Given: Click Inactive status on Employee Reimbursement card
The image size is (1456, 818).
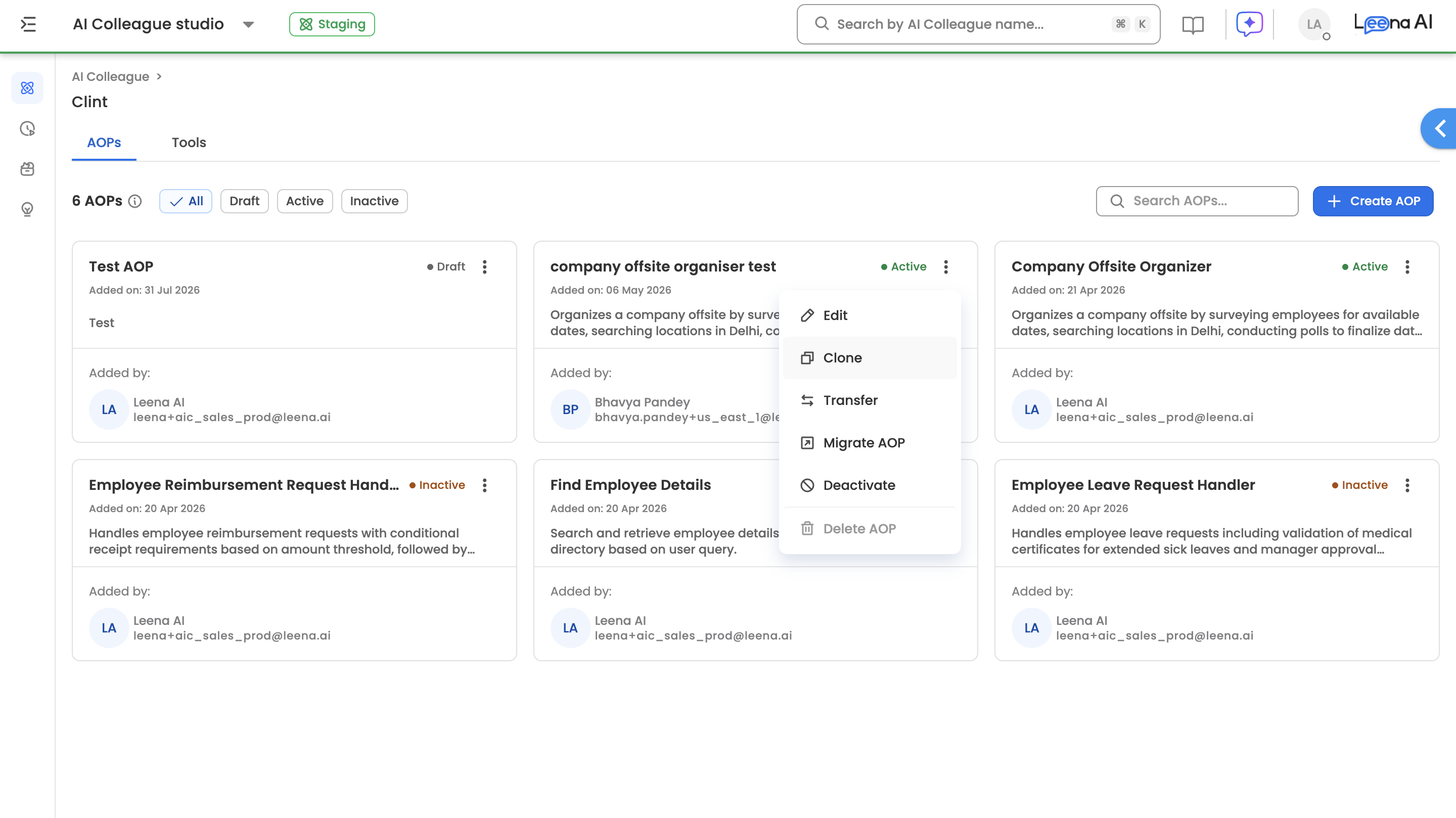Looking at the screenshot, I should tap(437, 485).
